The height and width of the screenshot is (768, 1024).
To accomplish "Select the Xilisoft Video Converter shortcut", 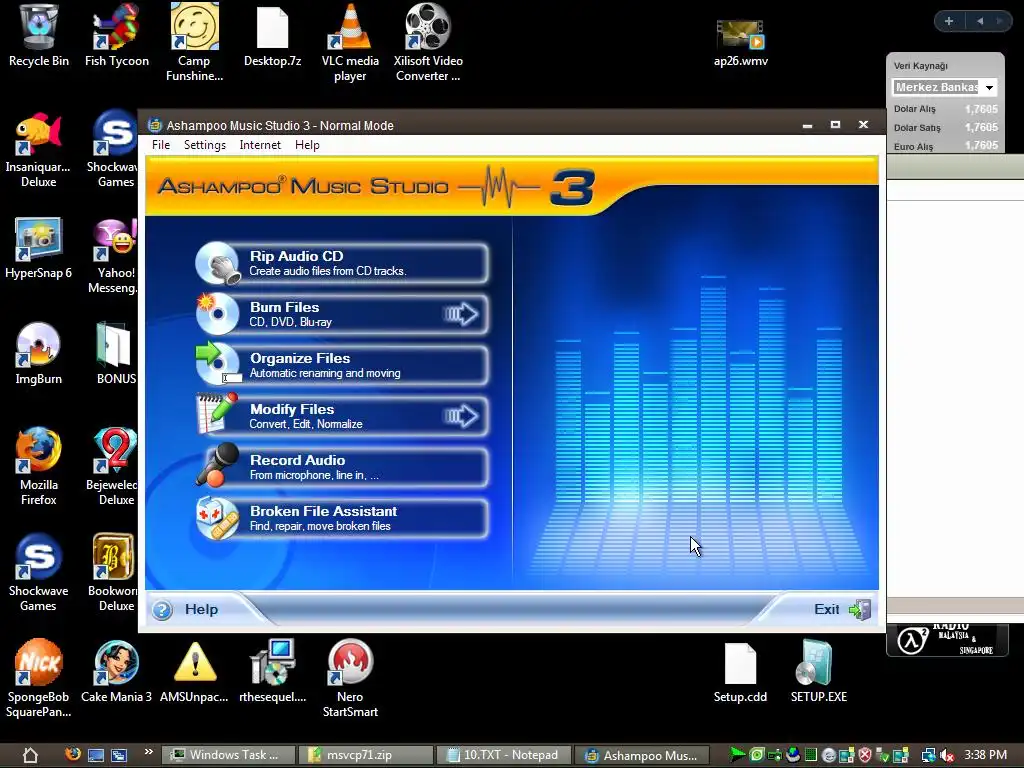I will [x=428, y=42].
